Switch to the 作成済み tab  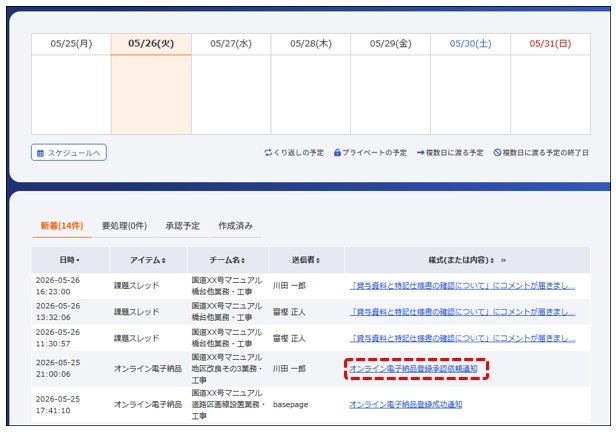click(x=235, y=226)
